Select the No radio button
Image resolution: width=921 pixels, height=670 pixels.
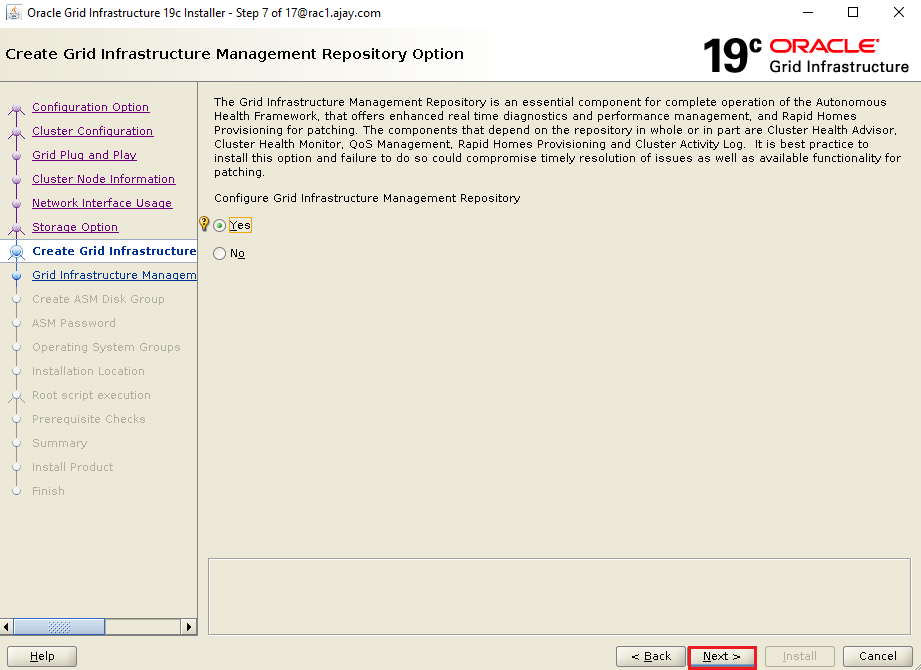(x=220, y=254)
